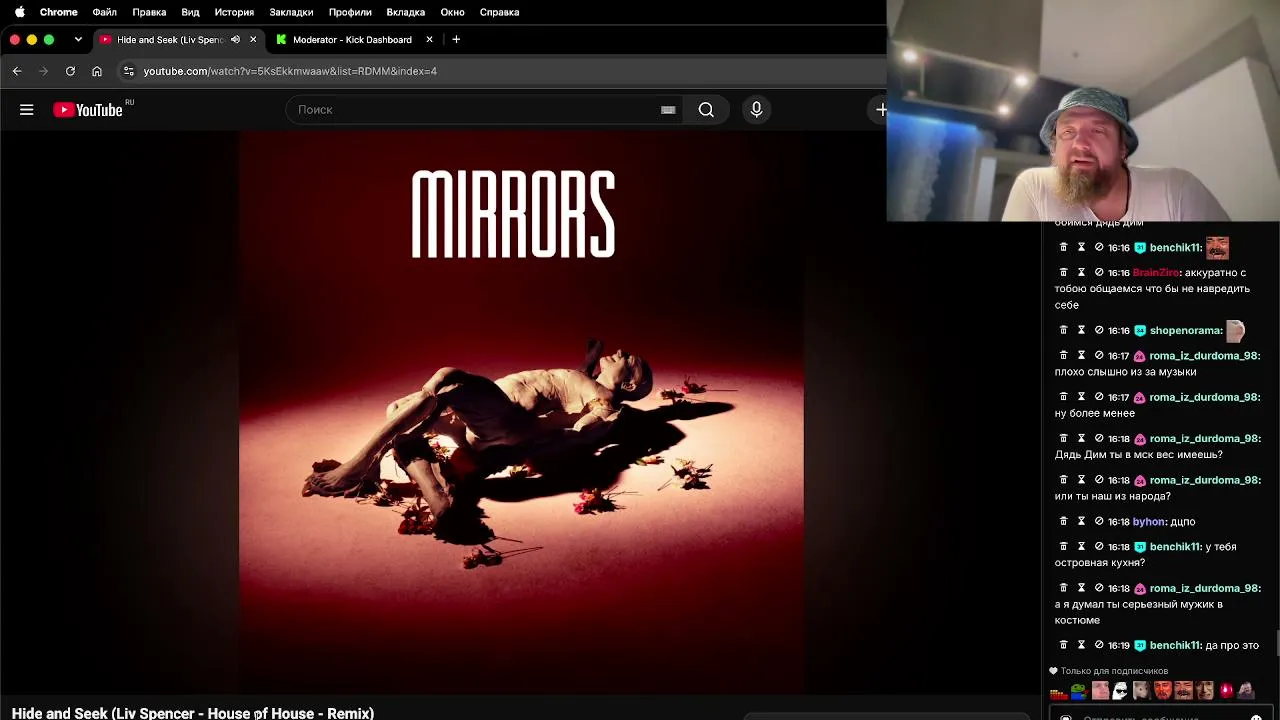This screenshot has height=720, width=1280.
Task: Go to the YouTube home logo
Action: 88,110
